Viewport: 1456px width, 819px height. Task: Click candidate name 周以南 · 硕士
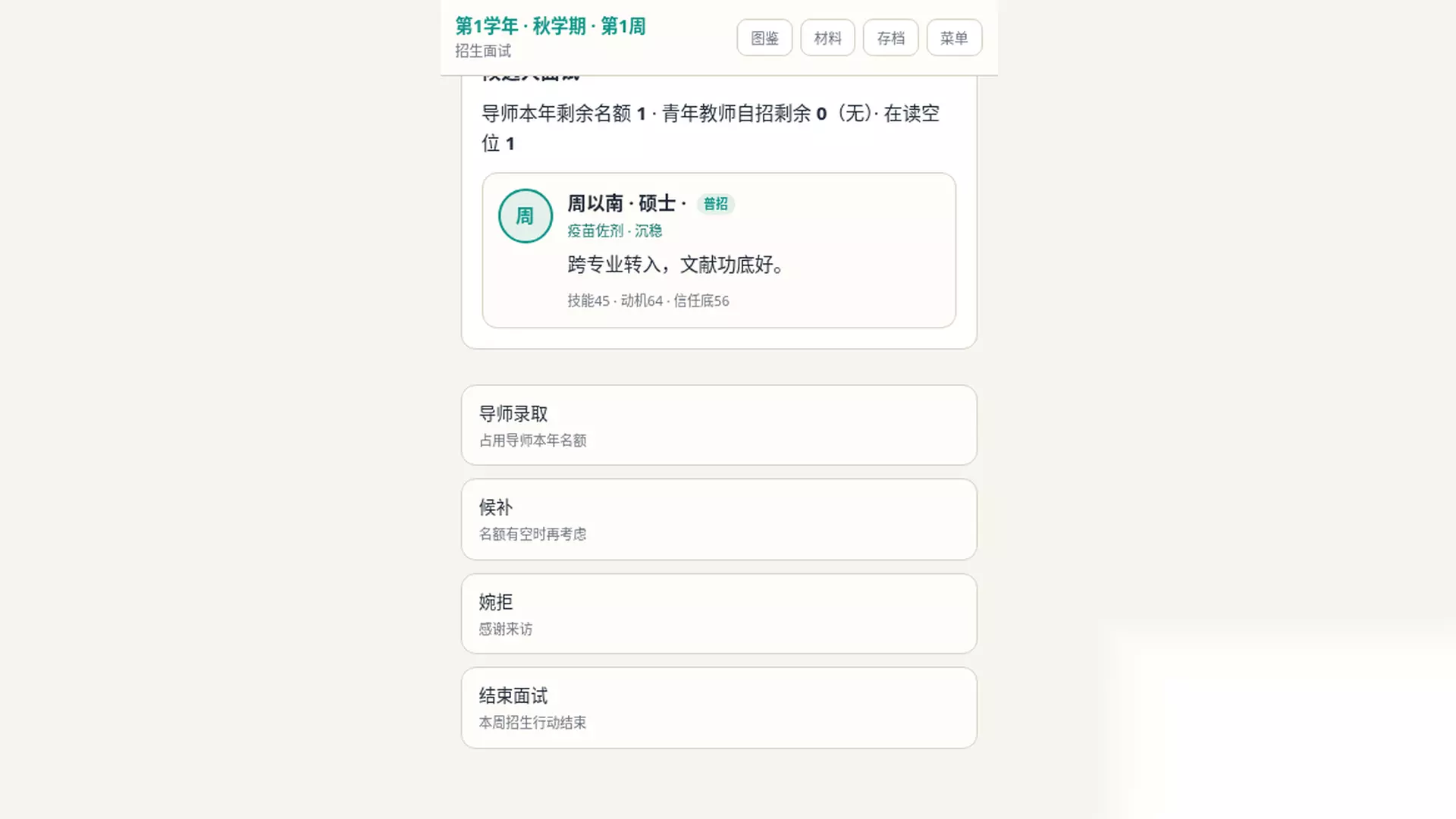pos(626,204)
